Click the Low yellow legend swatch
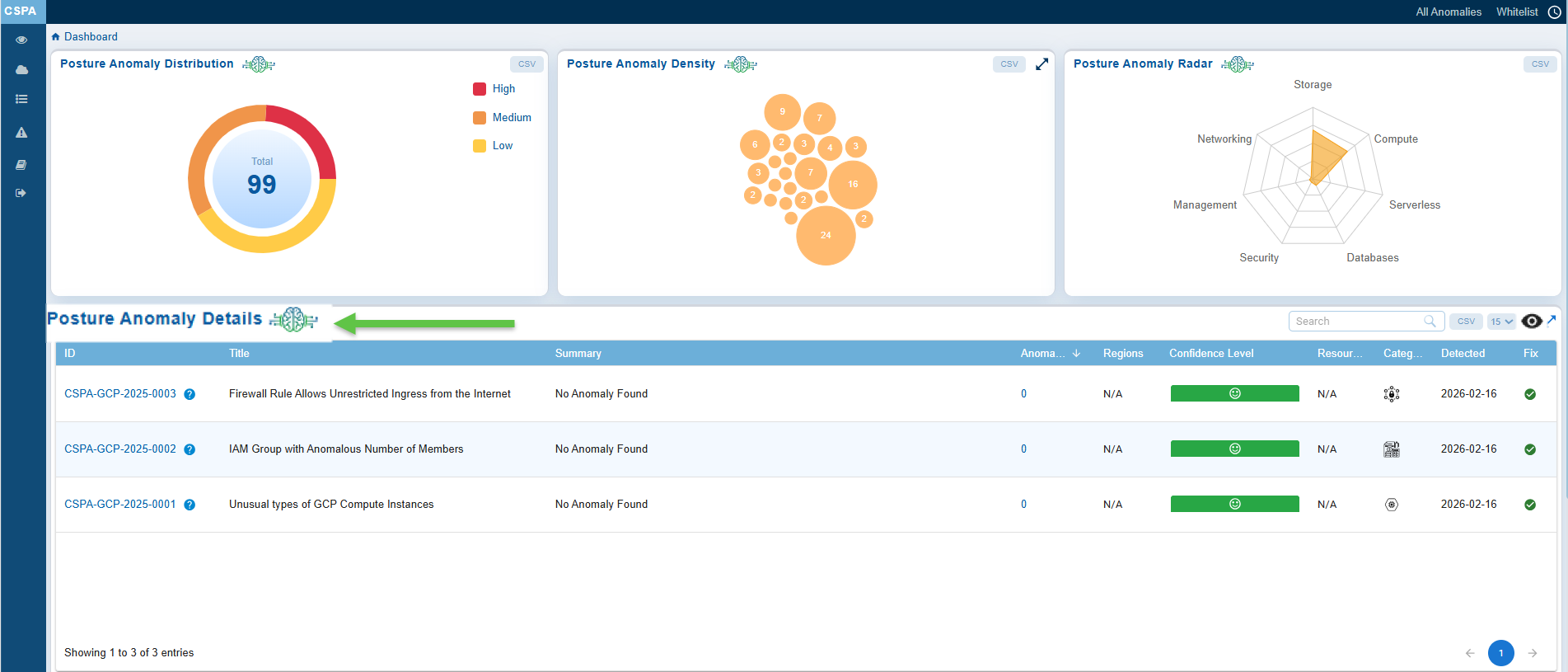 point(480,146)
